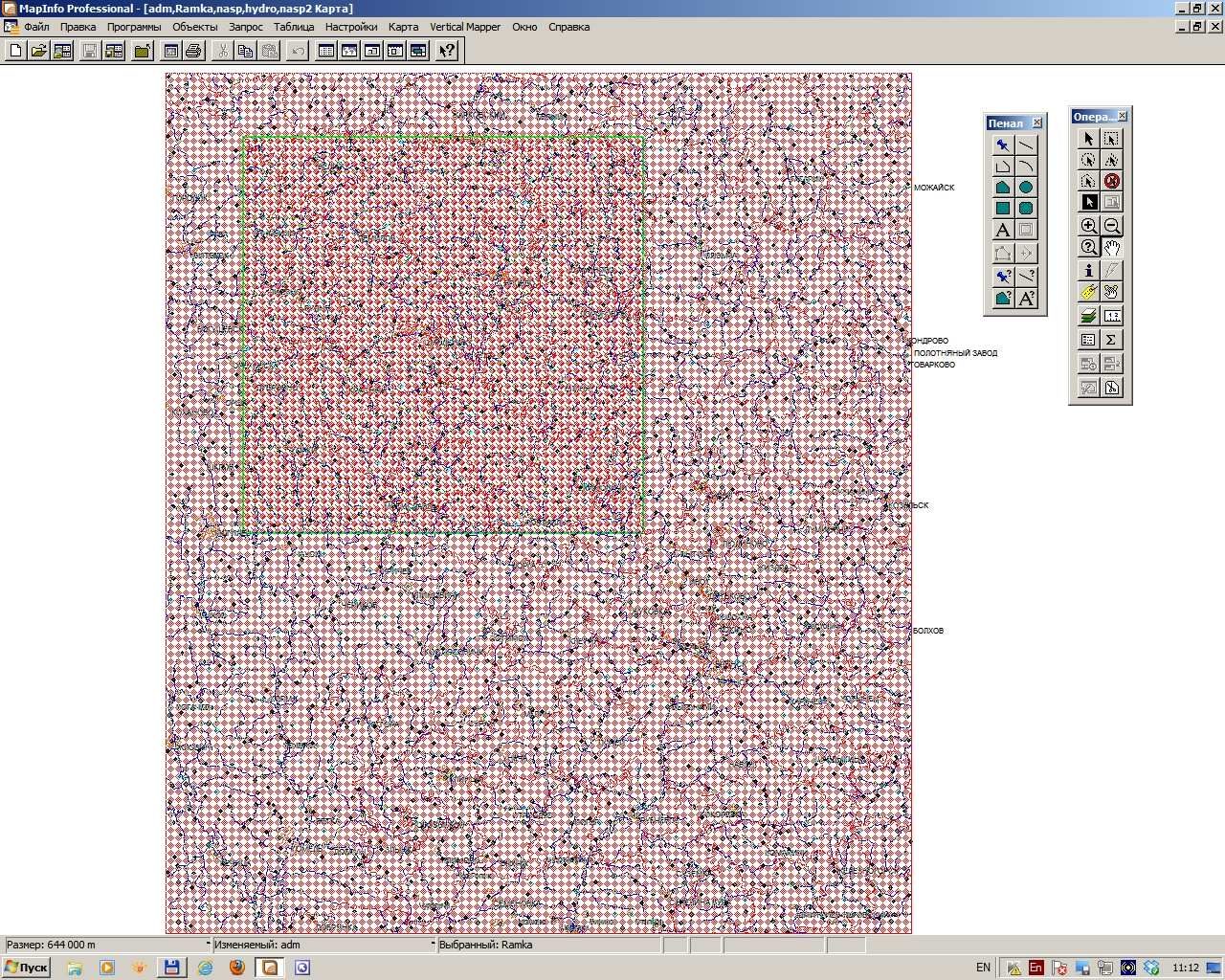Open the Text Style A-question icon
This screenshot has width=1225, height=980.
coord(1026,299)
